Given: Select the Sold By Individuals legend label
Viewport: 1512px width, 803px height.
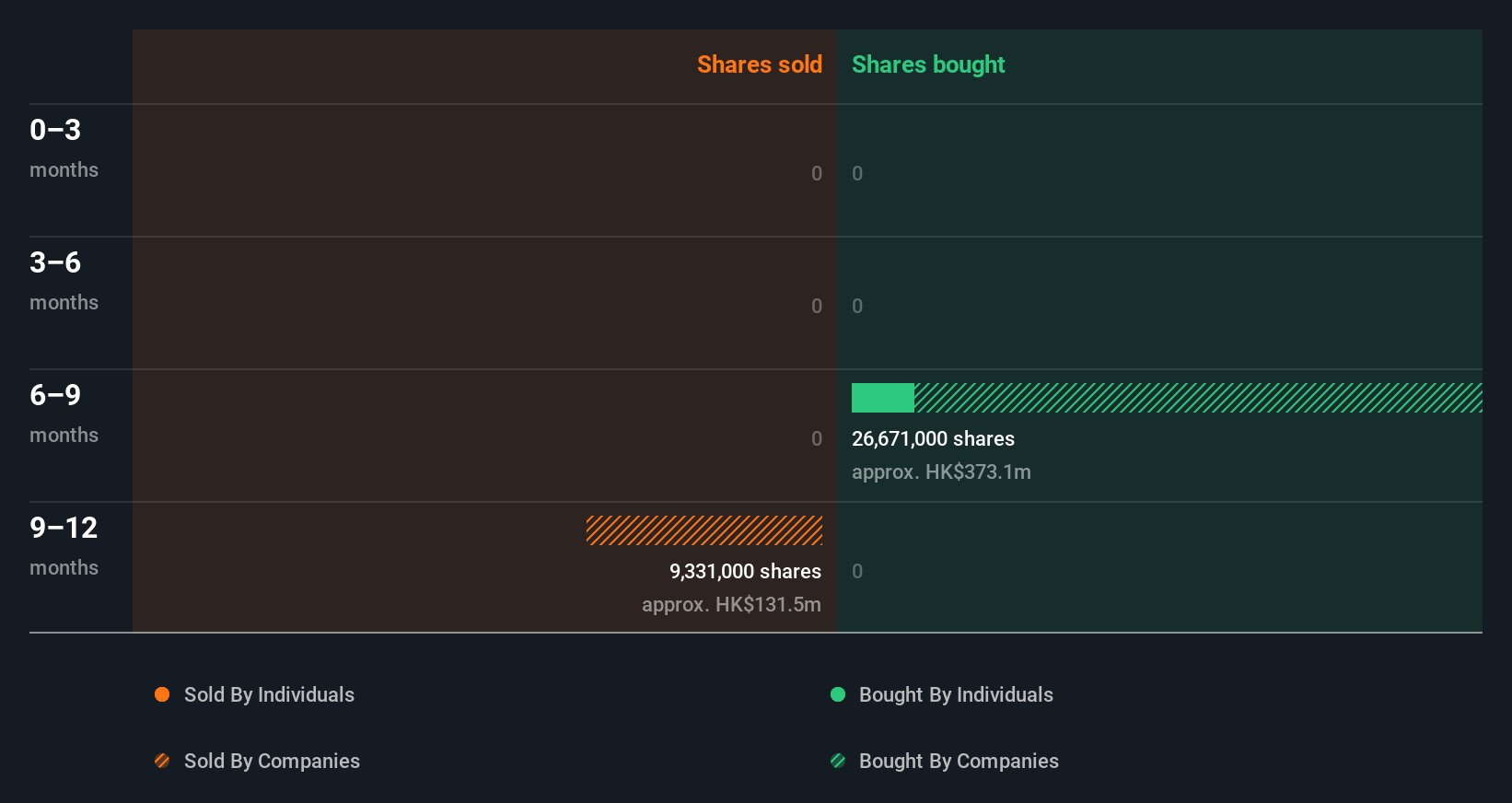Looking at the screenshot, I should (269, 694).
